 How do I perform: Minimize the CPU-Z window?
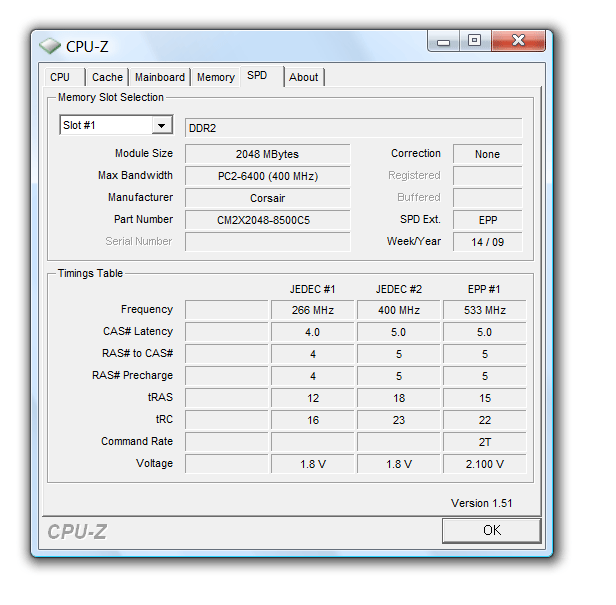coord(444,41)
